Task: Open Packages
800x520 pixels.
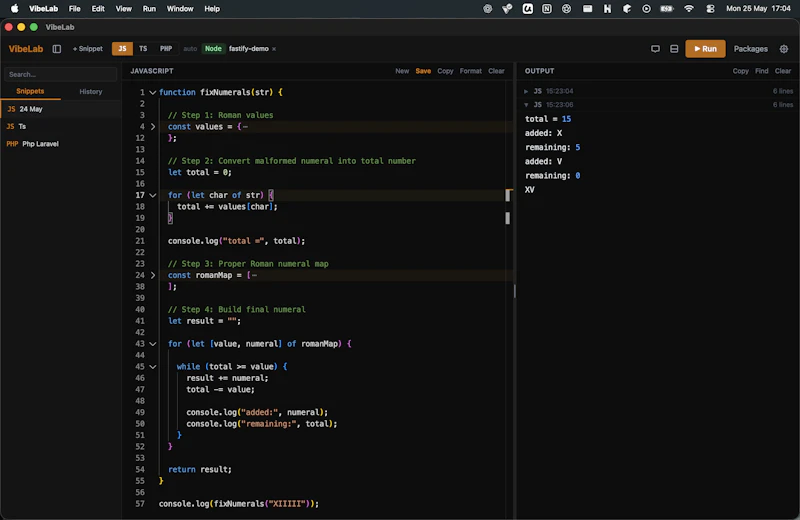Action: click(751, 49)
